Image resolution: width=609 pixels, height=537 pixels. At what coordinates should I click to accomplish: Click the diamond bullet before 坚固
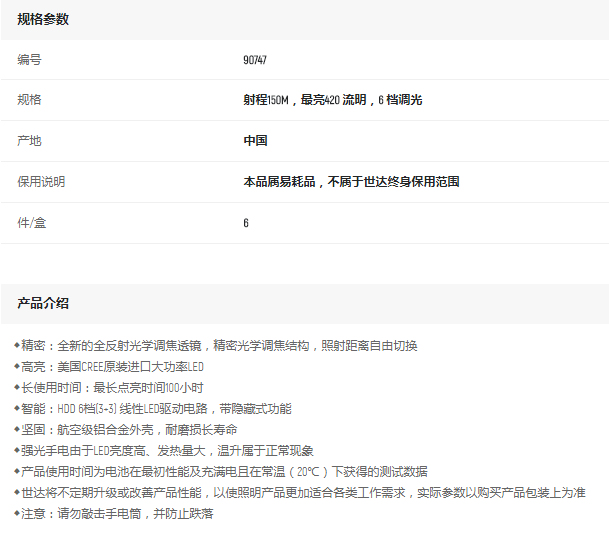point(16,429)
